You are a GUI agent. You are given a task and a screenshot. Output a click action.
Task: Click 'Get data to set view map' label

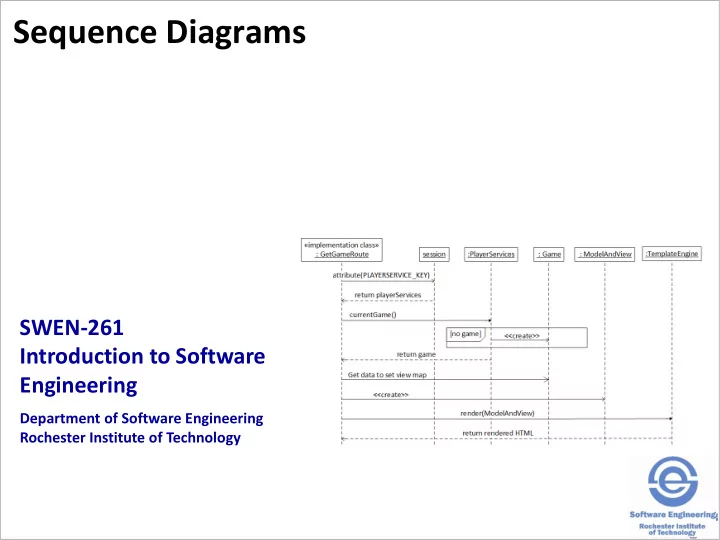[387, 375]
